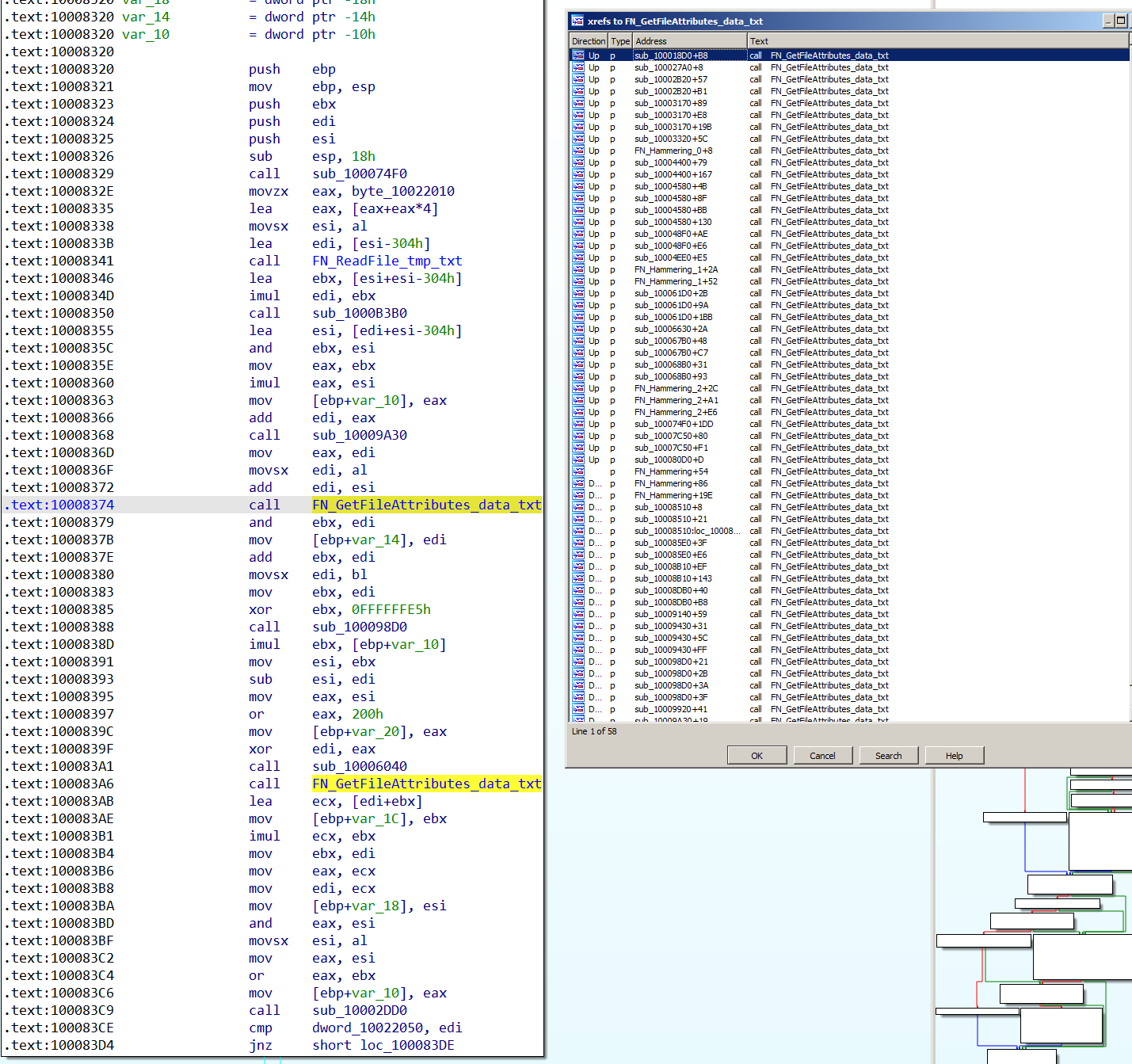The width and height of the screenshot is (1132, 1064).
Task: Click the xref icon for sub_100018D0+B8 row
Action: (x=578, y=55)
